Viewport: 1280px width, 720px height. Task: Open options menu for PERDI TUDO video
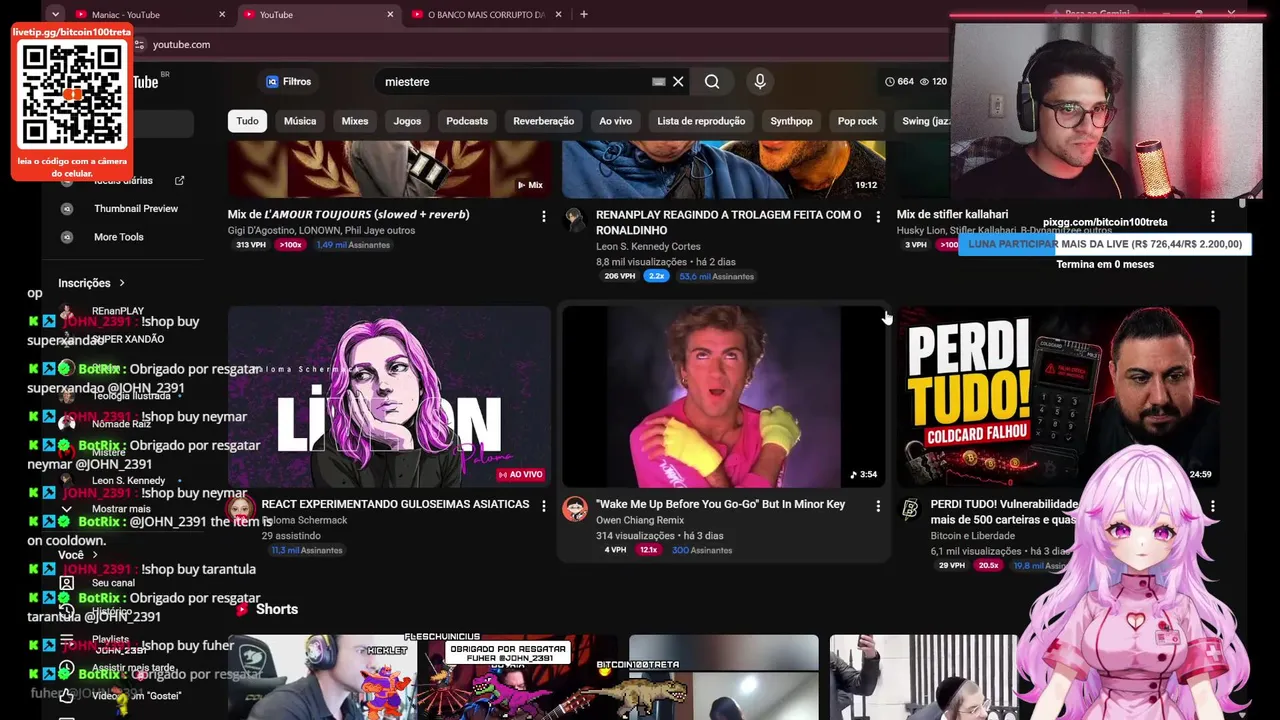[x=1212, y=506]
